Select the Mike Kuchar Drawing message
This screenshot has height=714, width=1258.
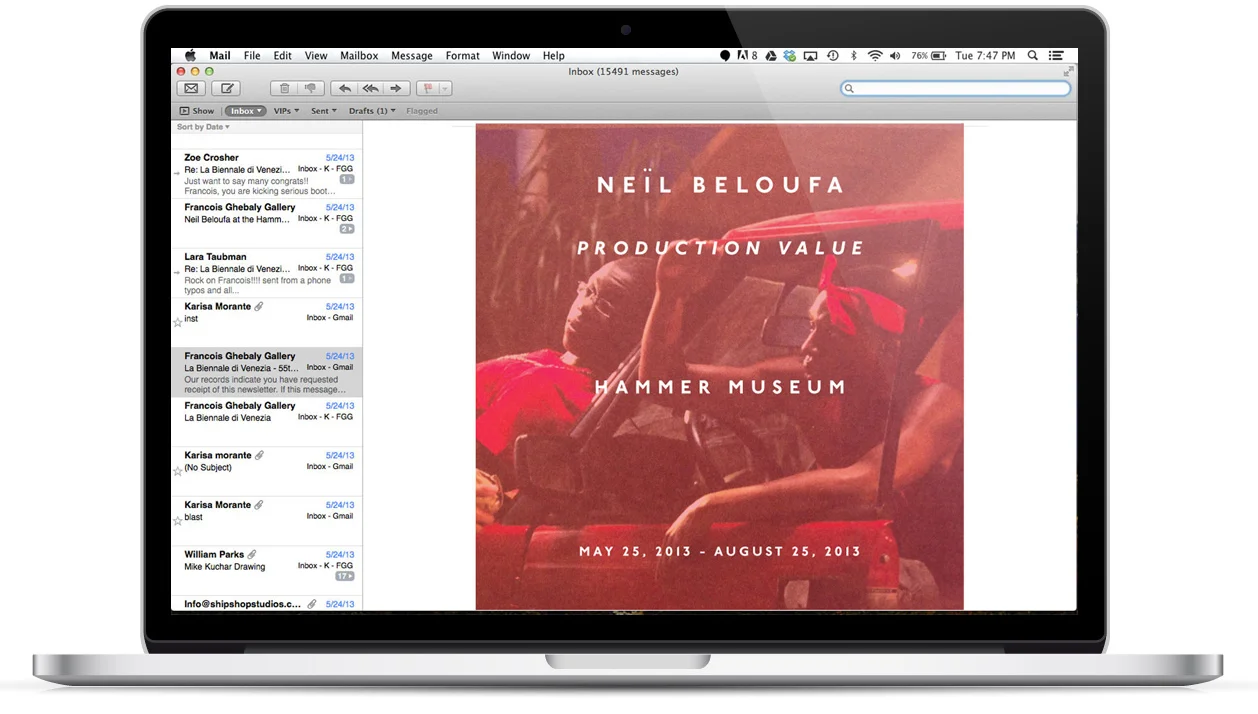pos(267,571)
